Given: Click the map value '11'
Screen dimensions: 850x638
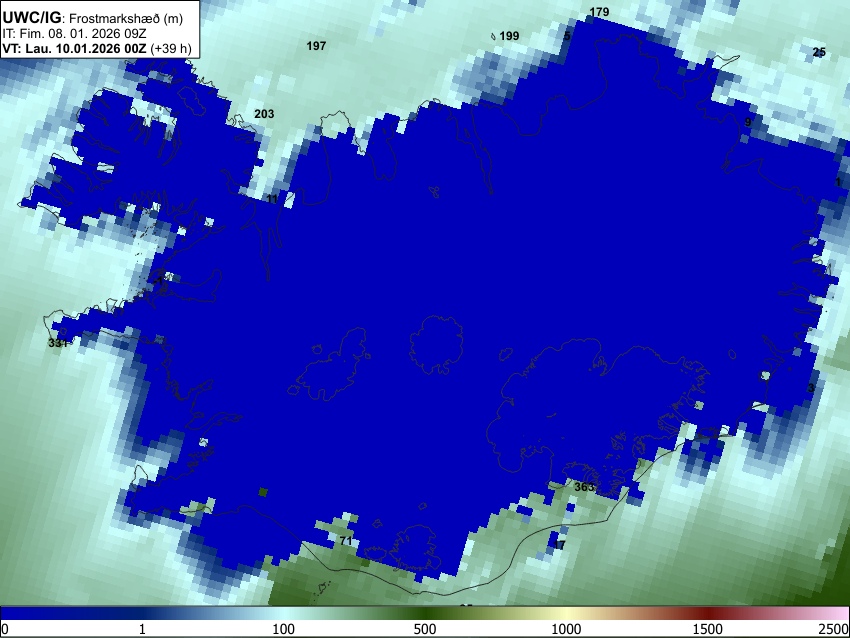Looking at the screenshot, I should 272,199.
